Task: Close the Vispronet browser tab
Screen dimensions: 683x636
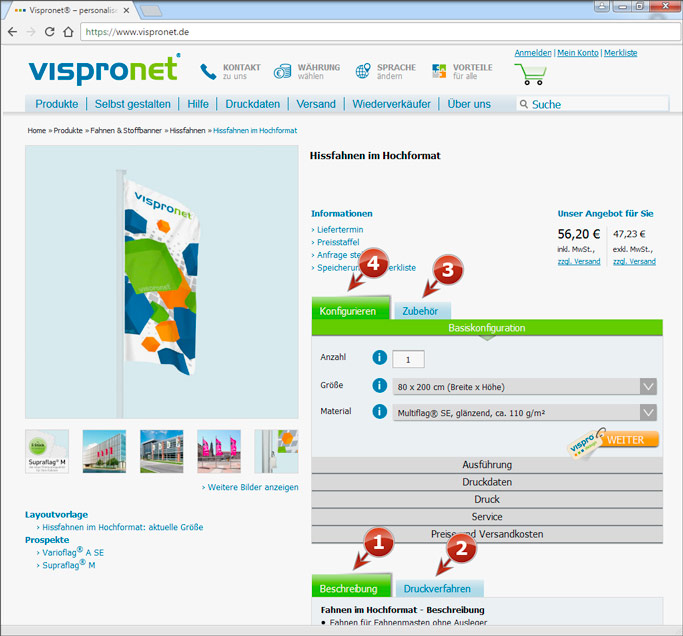Action: point(126,10)
